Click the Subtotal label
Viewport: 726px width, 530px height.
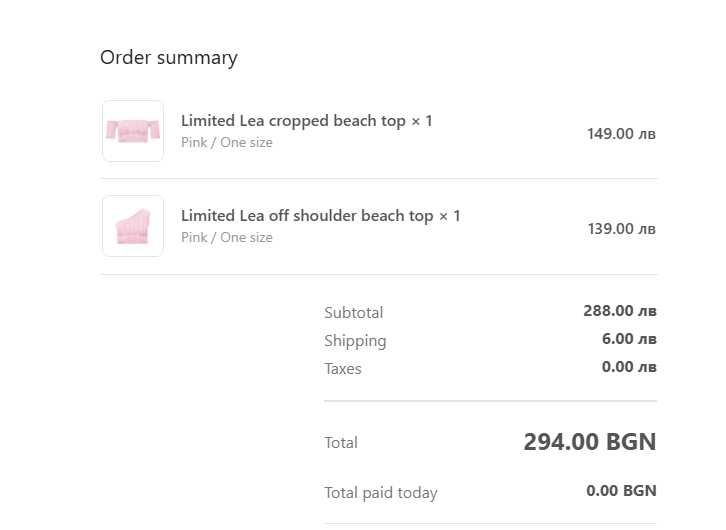click(x=354, y=313)
